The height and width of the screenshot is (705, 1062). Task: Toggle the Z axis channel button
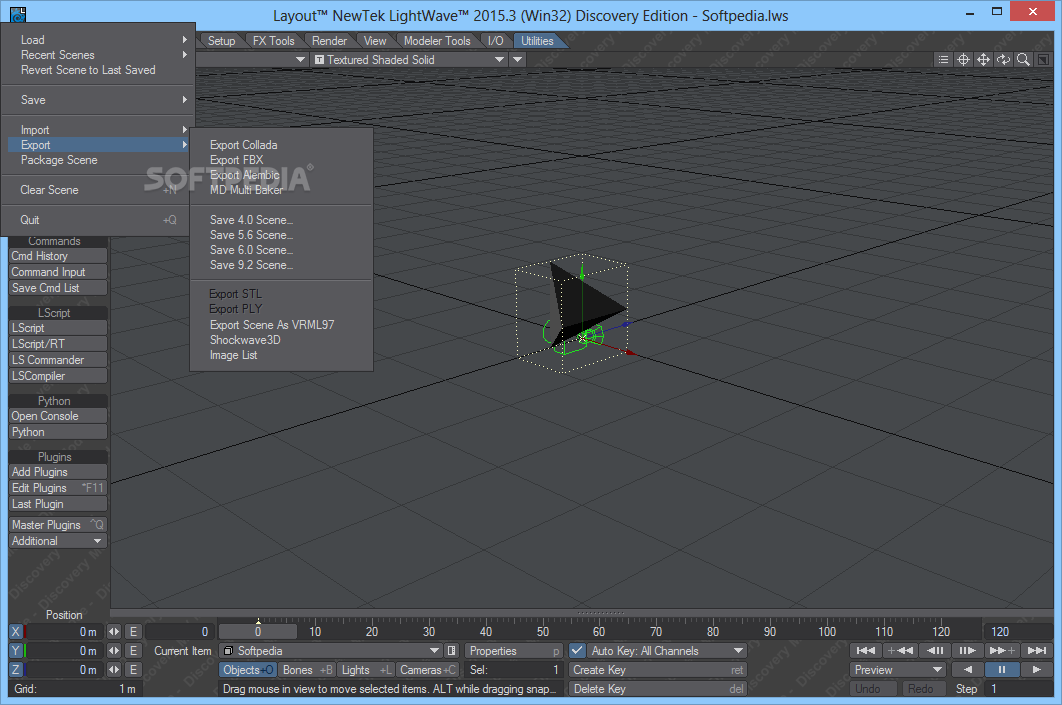coord(16,669)
